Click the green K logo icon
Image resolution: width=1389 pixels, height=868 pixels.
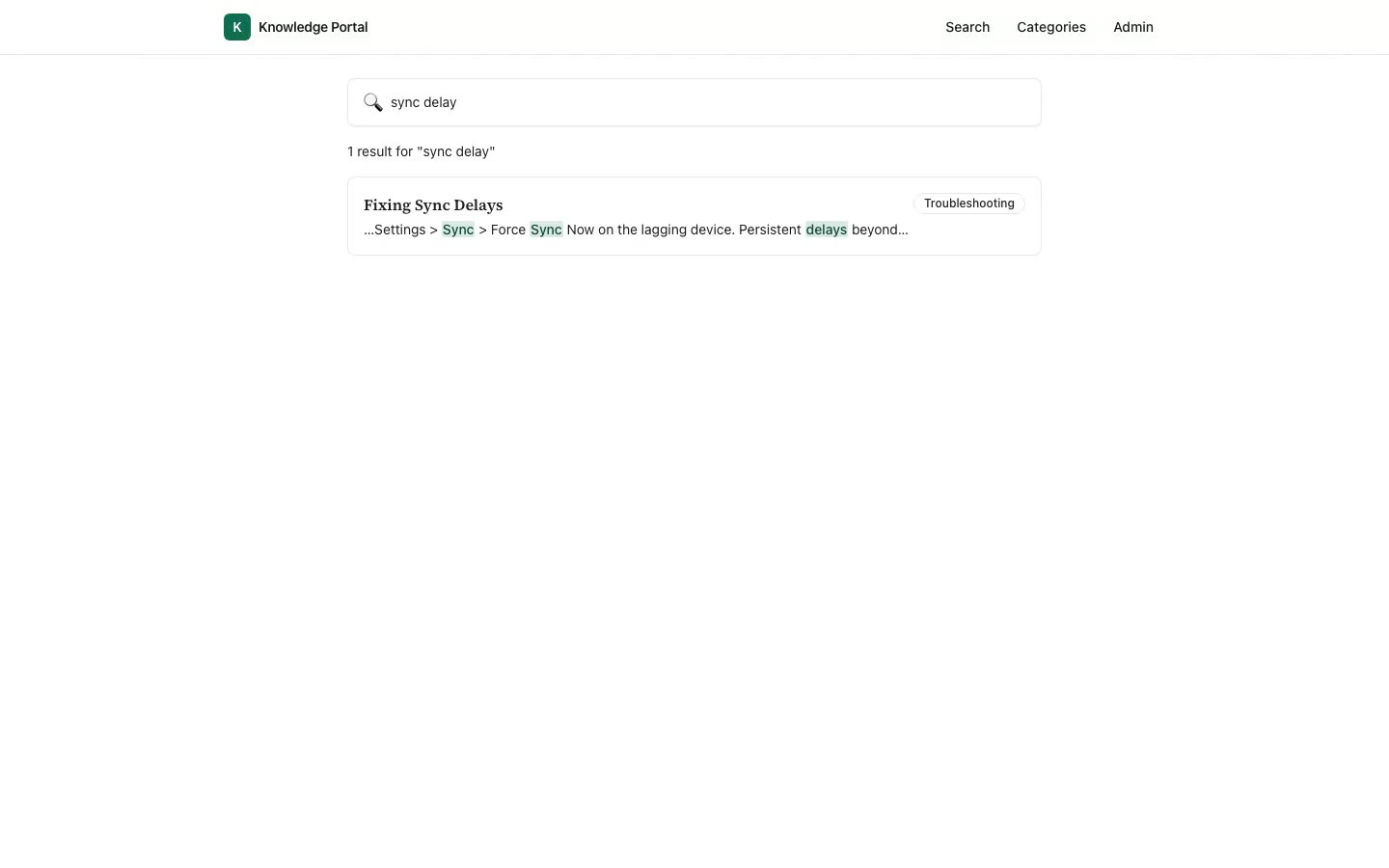click(237, 27)
